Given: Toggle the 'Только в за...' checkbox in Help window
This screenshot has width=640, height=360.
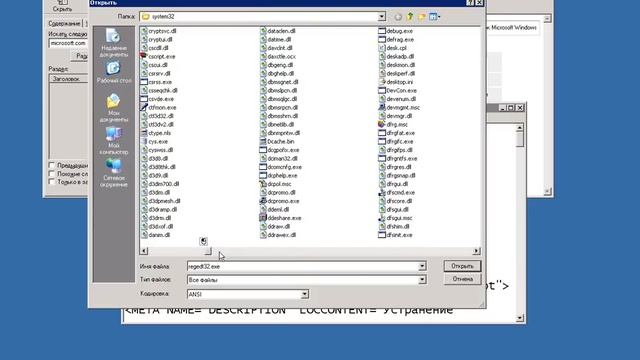Looking at the screenshot, I should point(51,182).
